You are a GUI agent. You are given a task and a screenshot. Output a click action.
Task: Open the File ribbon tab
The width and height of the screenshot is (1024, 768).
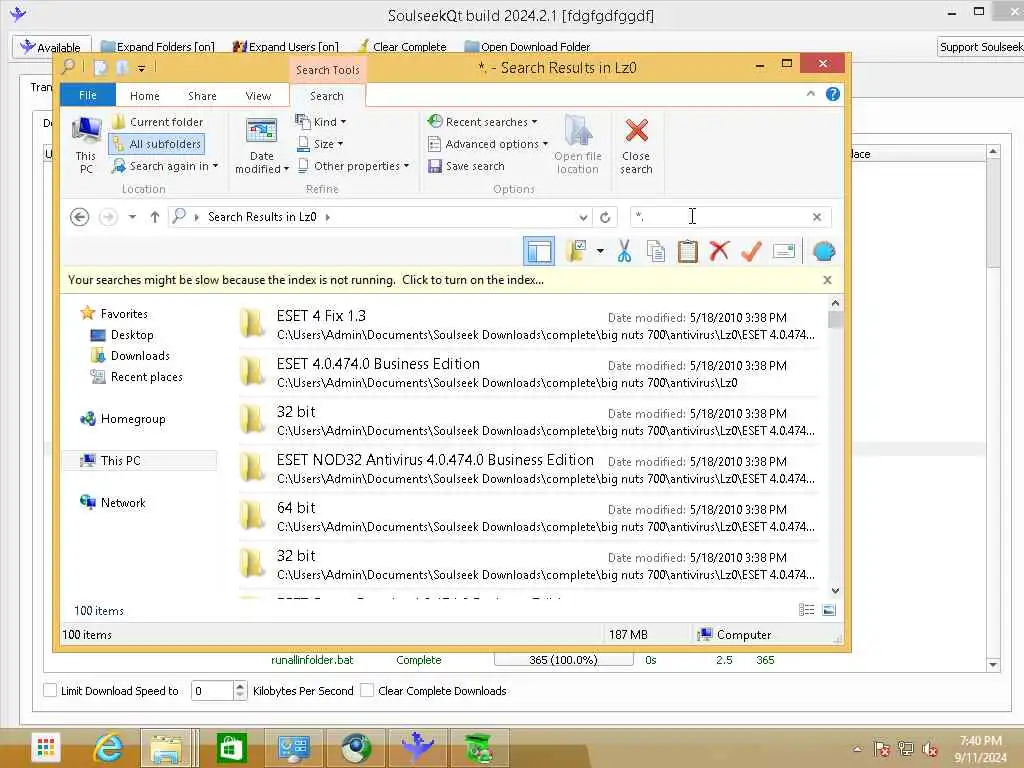click(88, 95)
